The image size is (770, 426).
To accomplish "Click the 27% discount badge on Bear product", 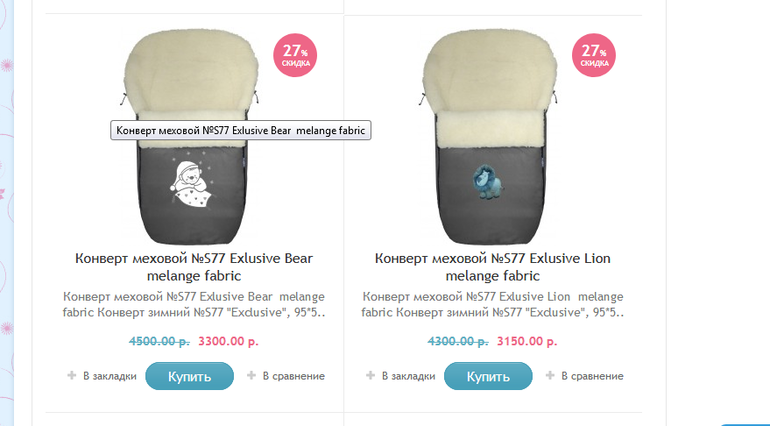I will pyautogui.click(x=295, y=54).
